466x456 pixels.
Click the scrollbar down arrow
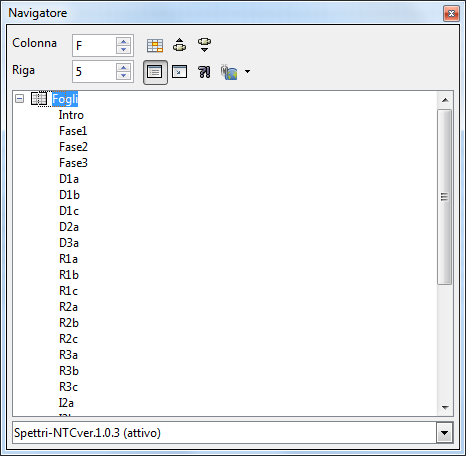(445, 408)
